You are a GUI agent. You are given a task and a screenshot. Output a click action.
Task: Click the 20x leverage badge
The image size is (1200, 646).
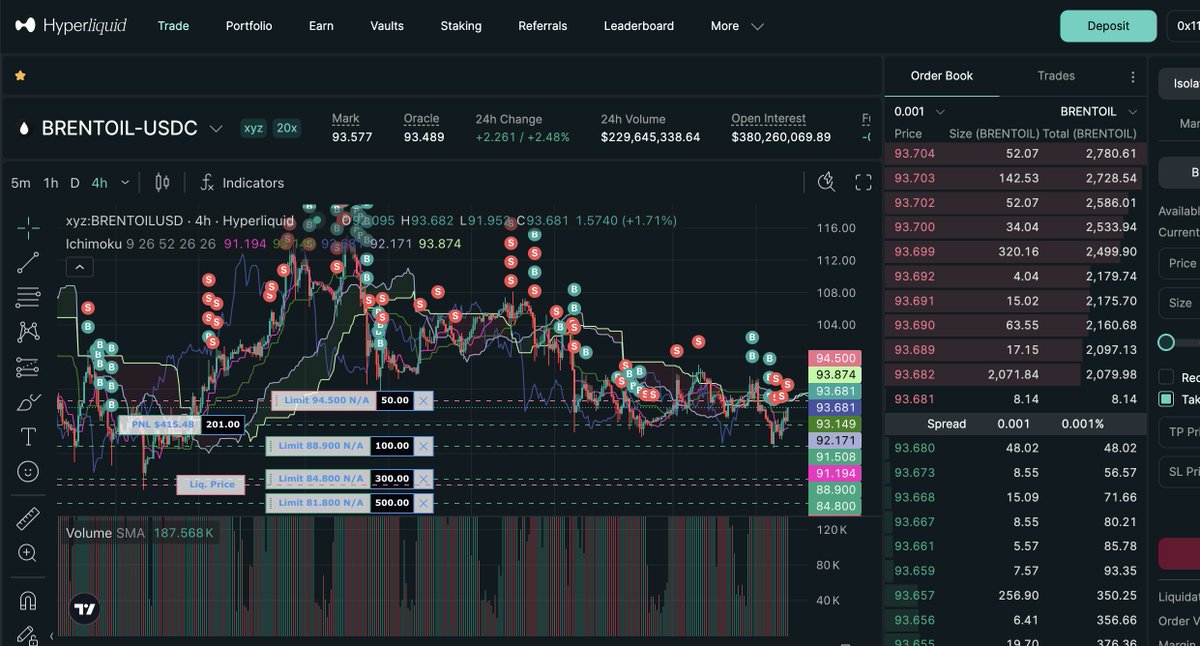[x=287, y=128]
